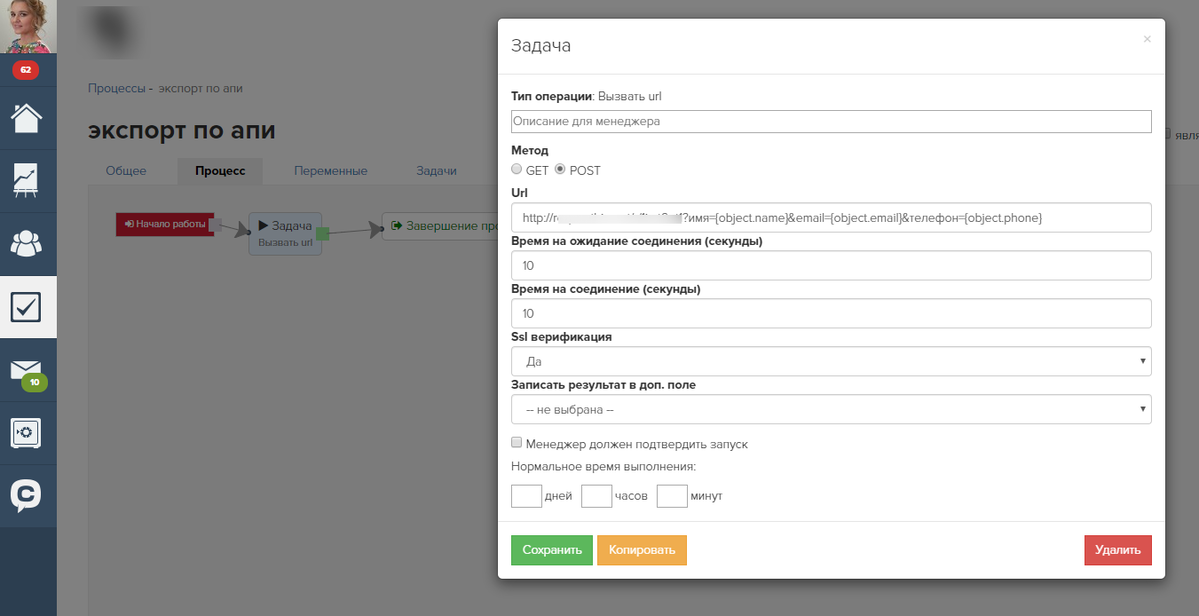Viewport: 1199px width, 616px height.
Task: Select the POST method radio button
Action: (561, 169)
